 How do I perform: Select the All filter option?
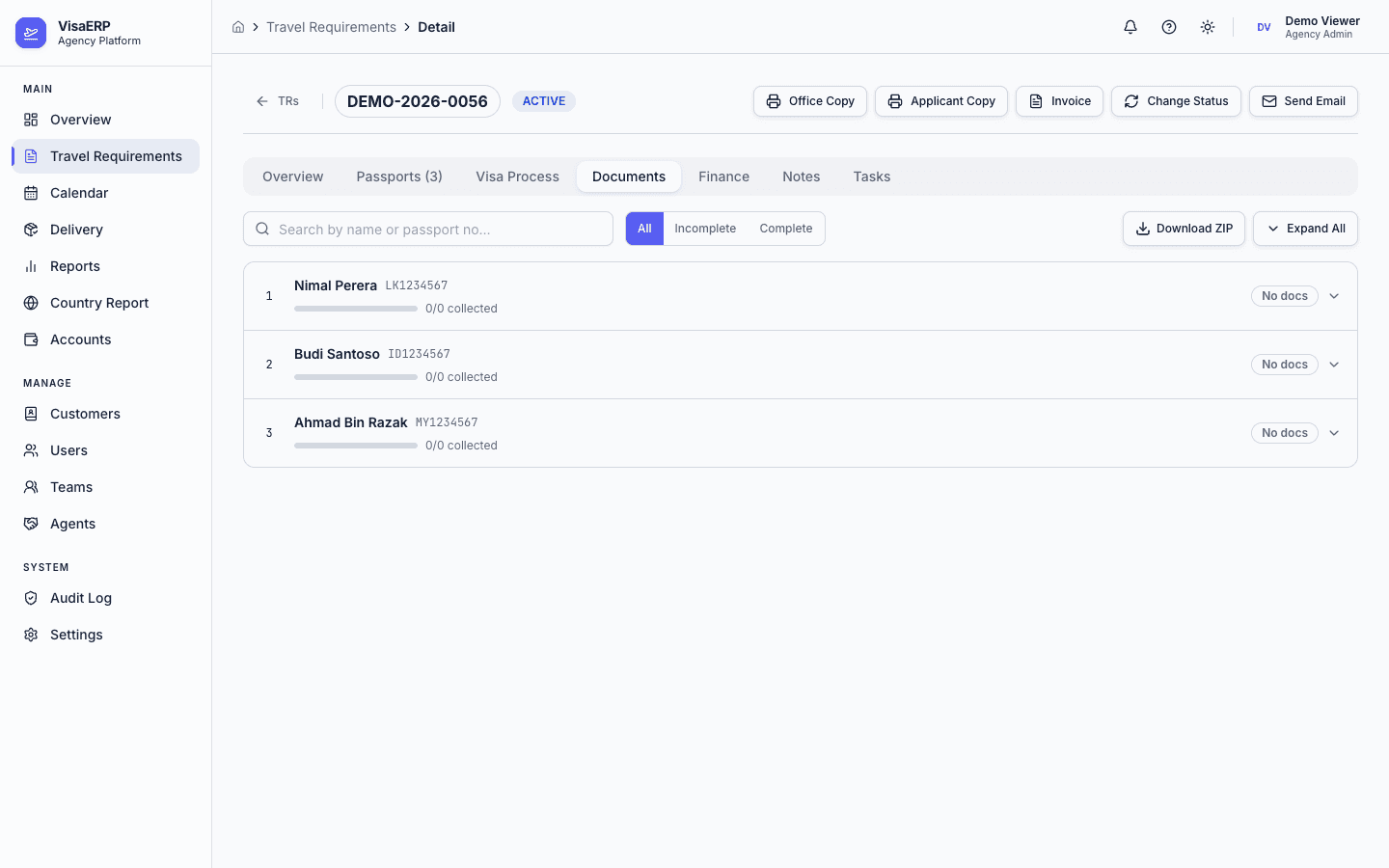(644, 229)
